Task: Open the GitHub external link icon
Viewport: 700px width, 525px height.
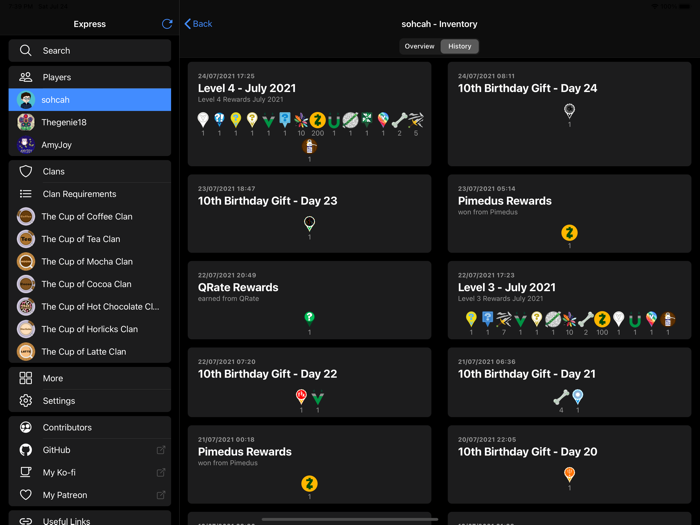Action: coord(161,450)
